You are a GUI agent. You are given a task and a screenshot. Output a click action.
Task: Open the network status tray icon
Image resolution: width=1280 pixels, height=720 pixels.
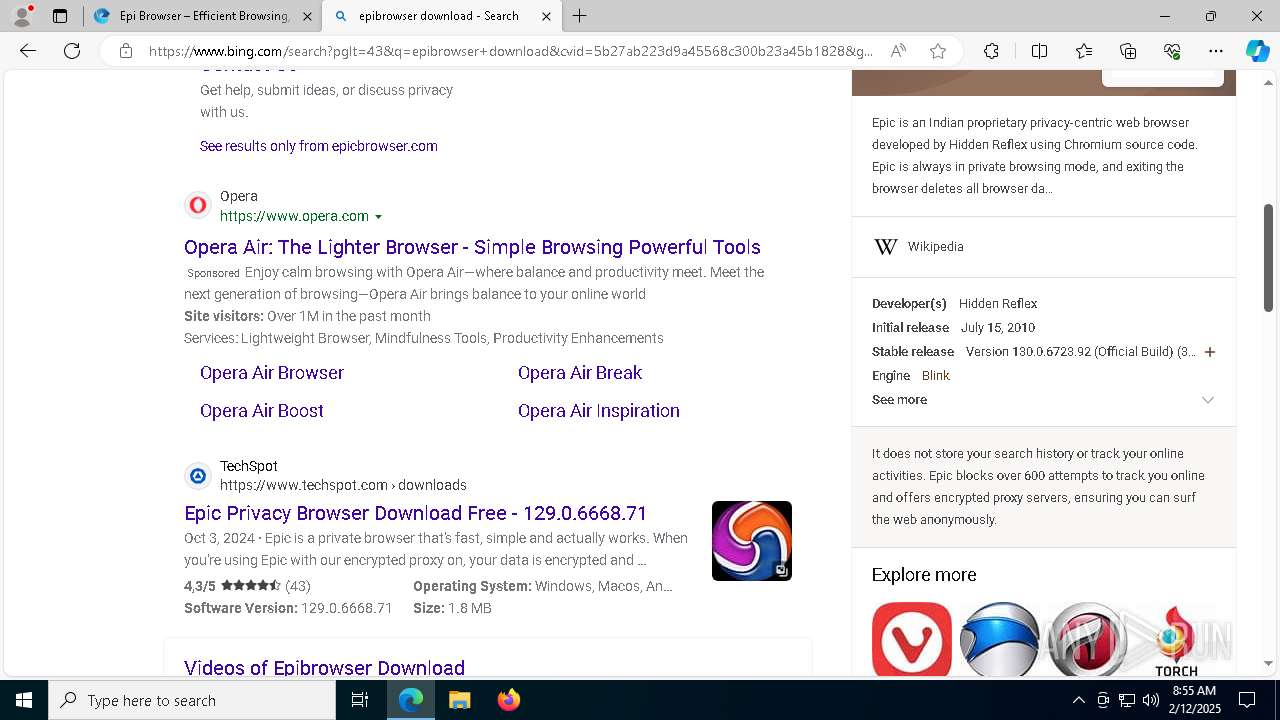tap(1126, 700)
